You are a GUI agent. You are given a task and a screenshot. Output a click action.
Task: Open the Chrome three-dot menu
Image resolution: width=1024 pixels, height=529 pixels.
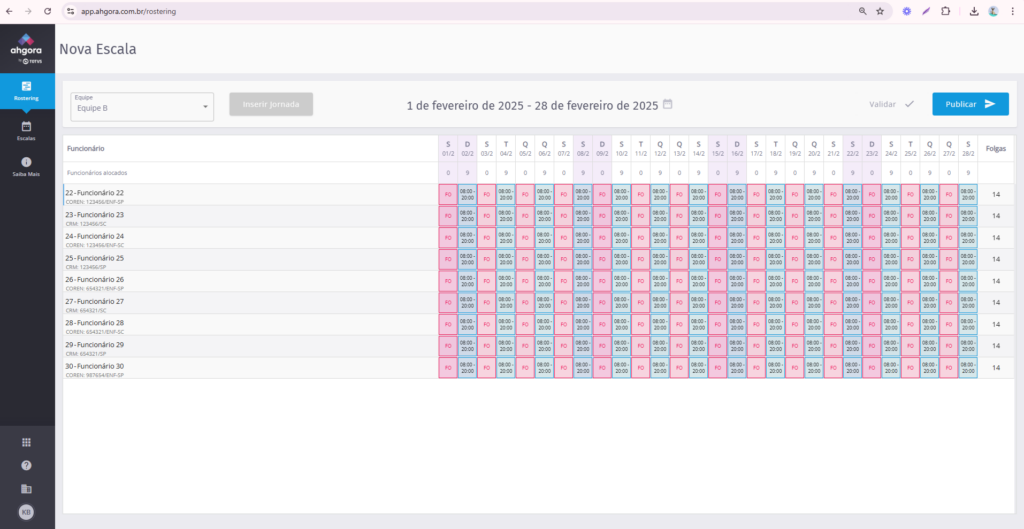point(1013,11)
